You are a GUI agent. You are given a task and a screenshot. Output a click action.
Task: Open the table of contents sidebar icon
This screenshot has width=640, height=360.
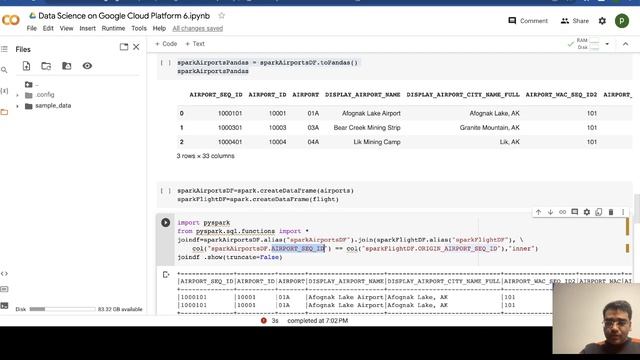click(x=4, y=49)
